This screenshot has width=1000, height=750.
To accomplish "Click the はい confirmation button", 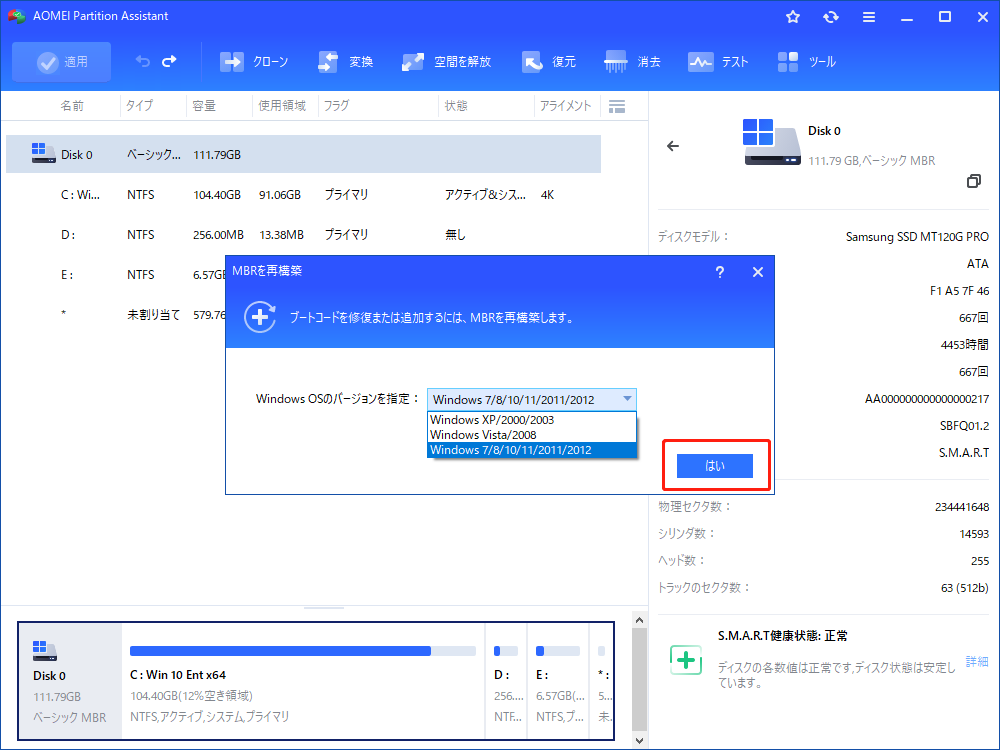I will tap(715, 466).
